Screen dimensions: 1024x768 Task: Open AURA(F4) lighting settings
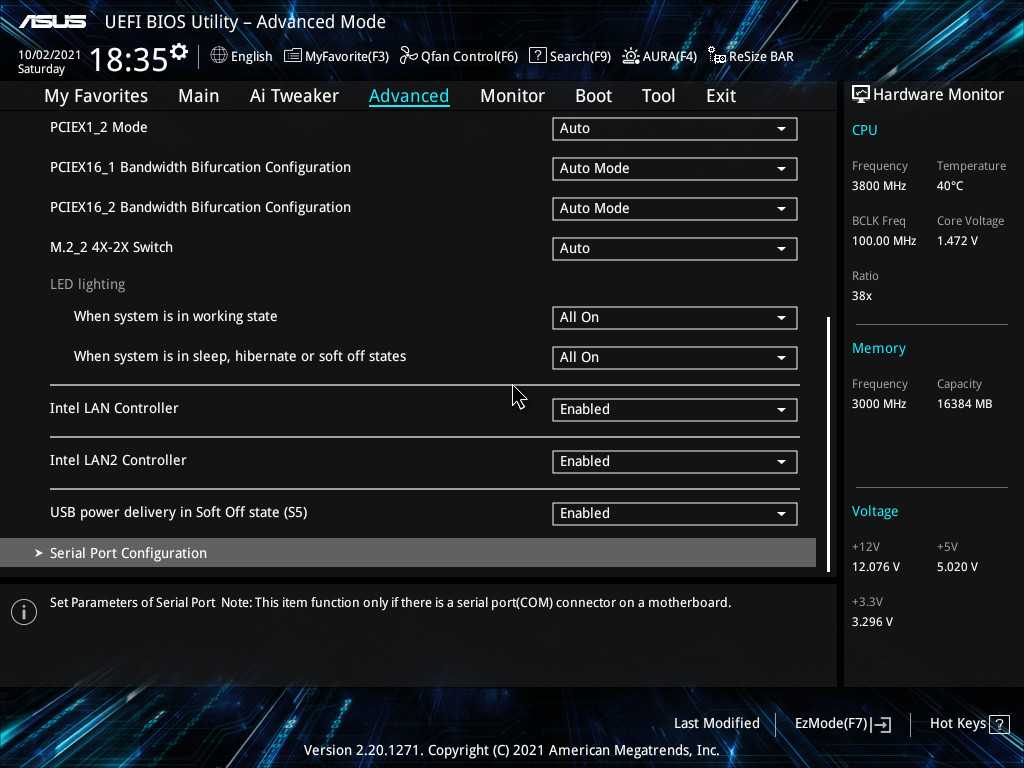pyautogui.click(x=631, y=56)
